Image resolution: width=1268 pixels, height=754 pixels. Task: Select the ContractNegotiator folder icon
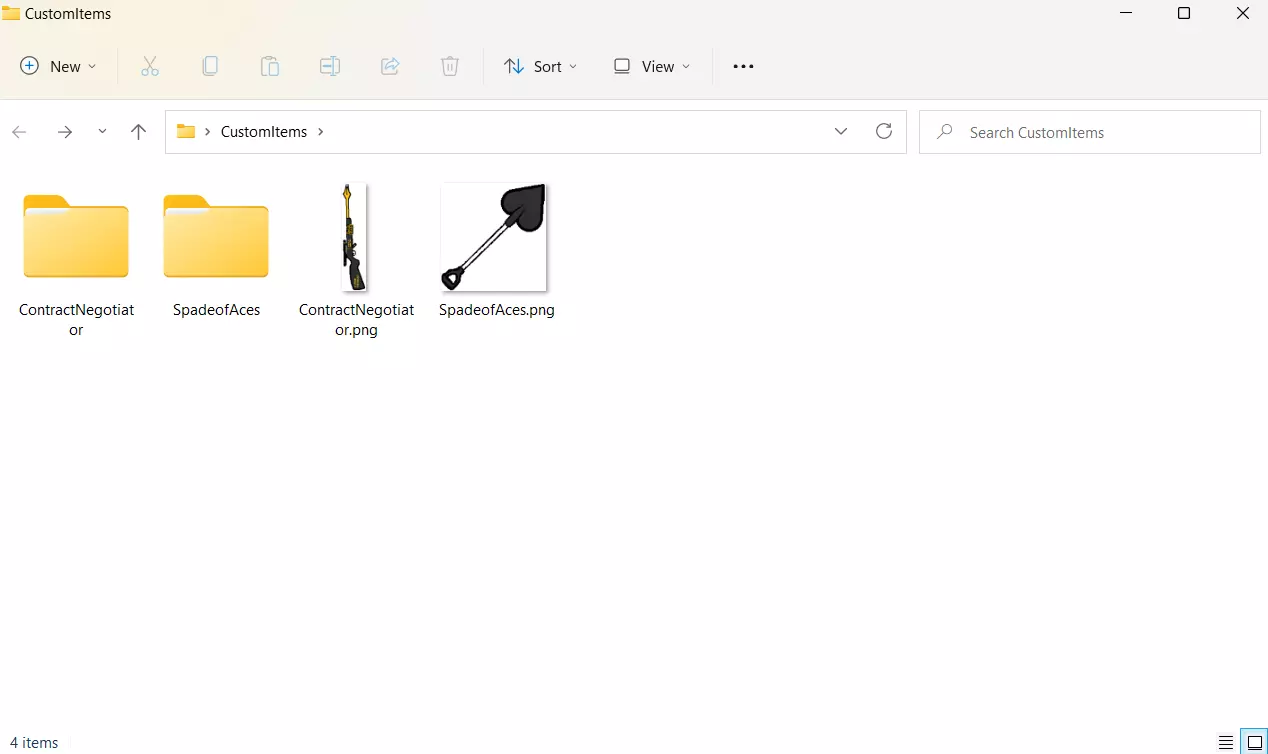pos(76,236)
